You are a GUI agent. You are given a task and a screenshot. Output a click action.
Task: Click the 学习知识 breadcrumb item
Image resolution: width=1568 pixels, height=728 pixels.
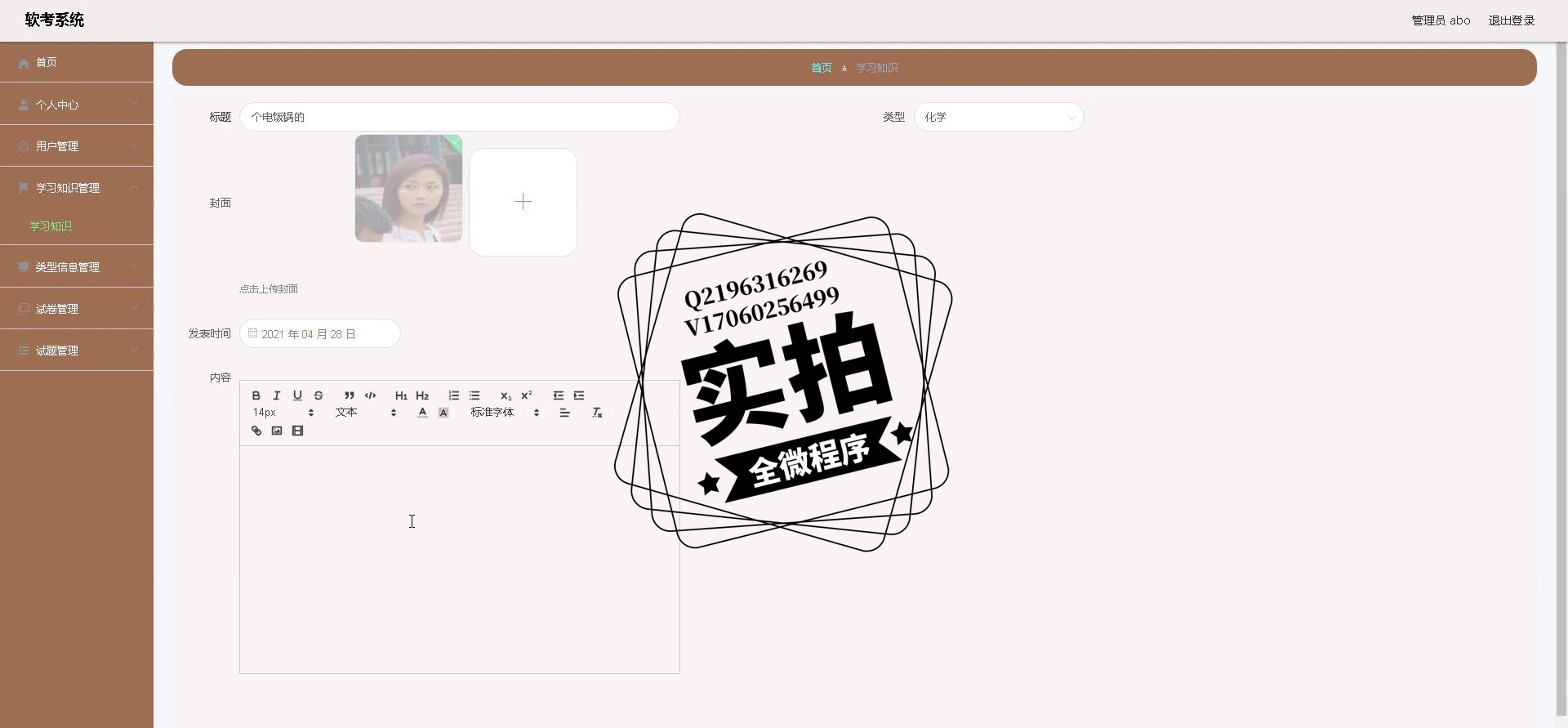877,68
